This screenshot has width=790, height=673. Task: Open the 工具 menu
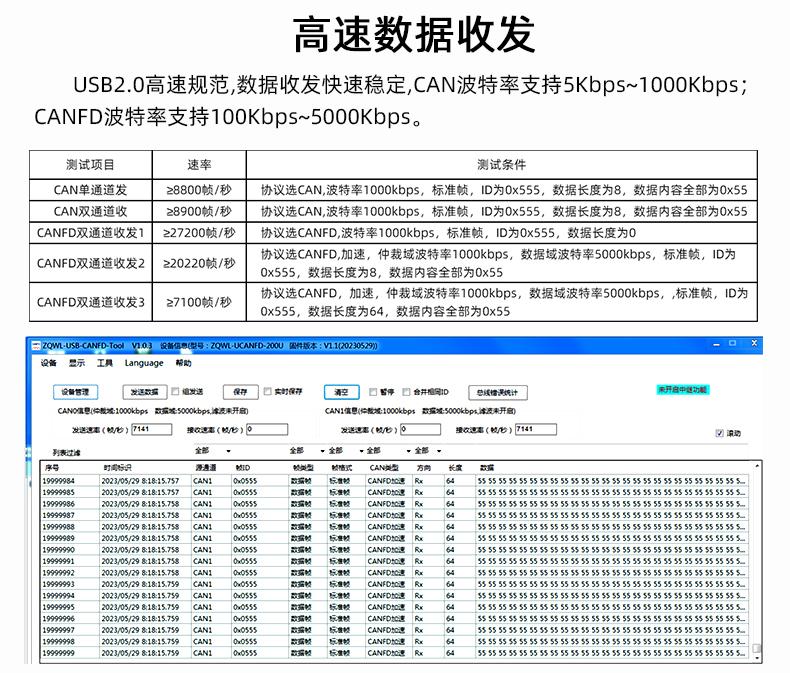coord(105,363)
